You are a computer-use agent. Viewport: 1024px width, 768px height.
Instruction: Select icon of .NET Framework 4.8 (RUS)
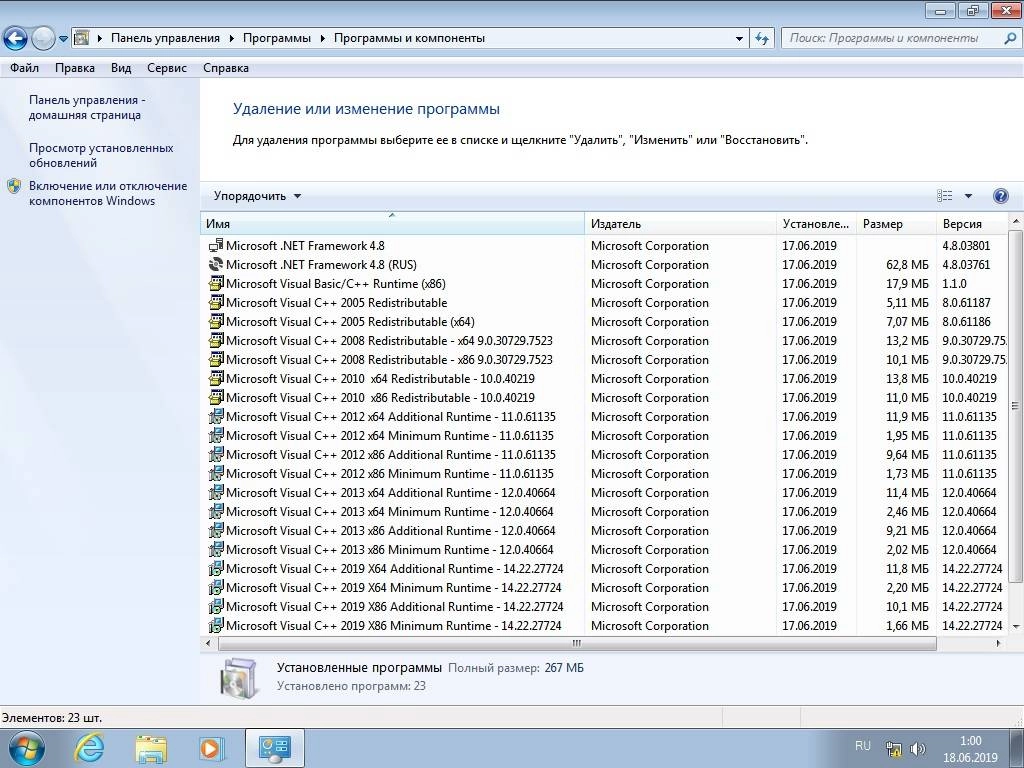pyautogui.click(x=216, y=264)
